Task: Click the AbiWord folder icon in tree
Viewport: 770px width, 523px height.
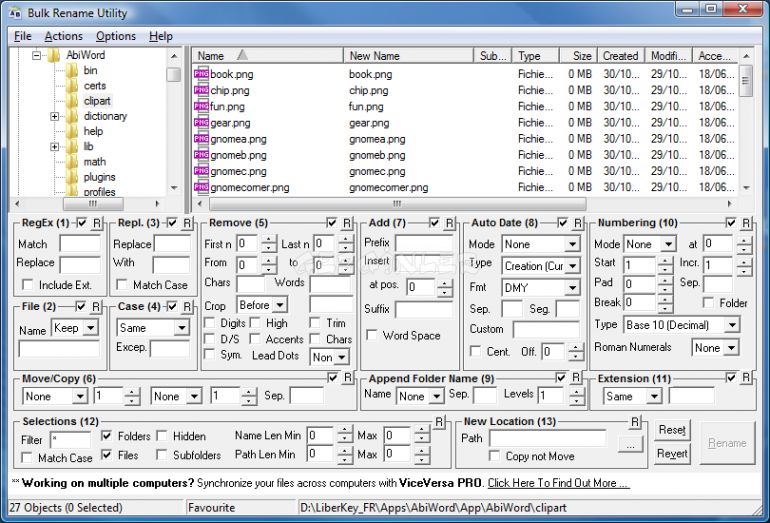Action: (x=54, y=55)
